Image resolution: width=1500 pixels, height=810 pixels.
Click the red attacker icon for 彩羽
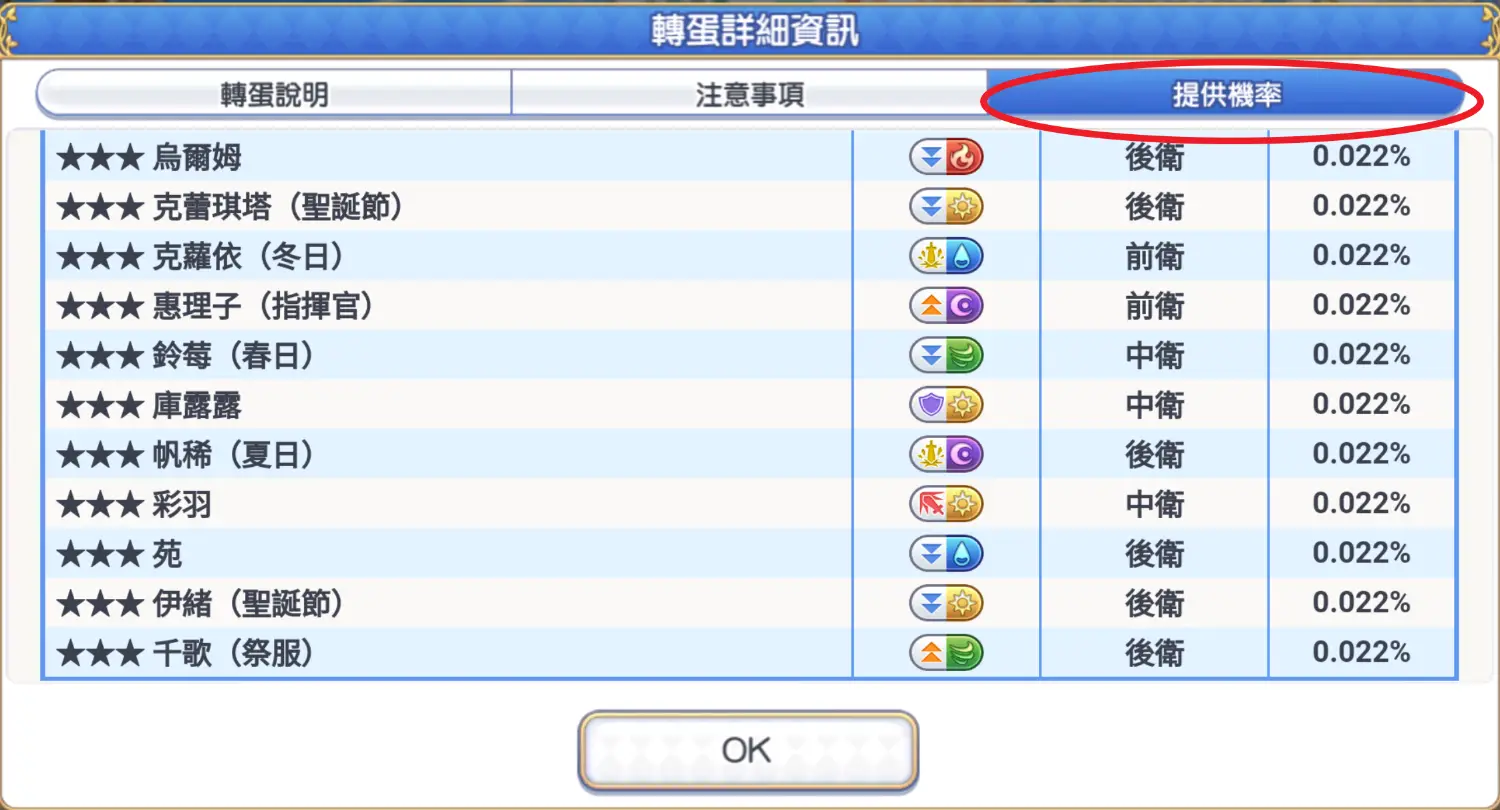[929, 504]
